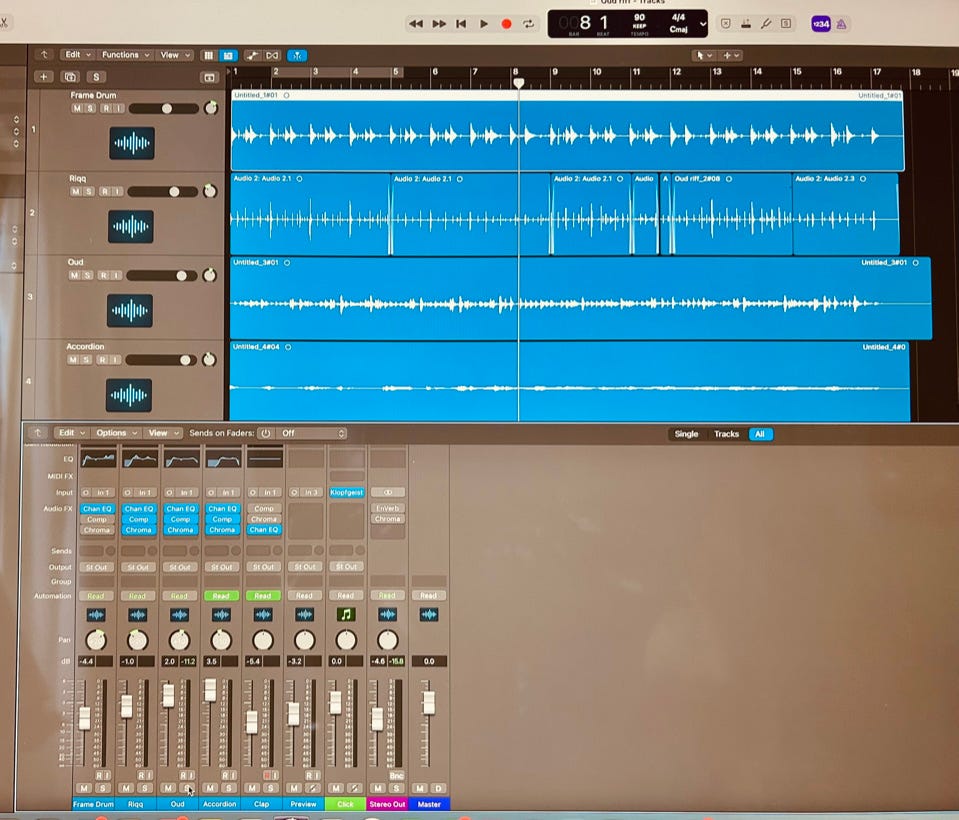Click the global tracks button above the track headers
This screenshot has width=959, height=820.
(209, 78)
